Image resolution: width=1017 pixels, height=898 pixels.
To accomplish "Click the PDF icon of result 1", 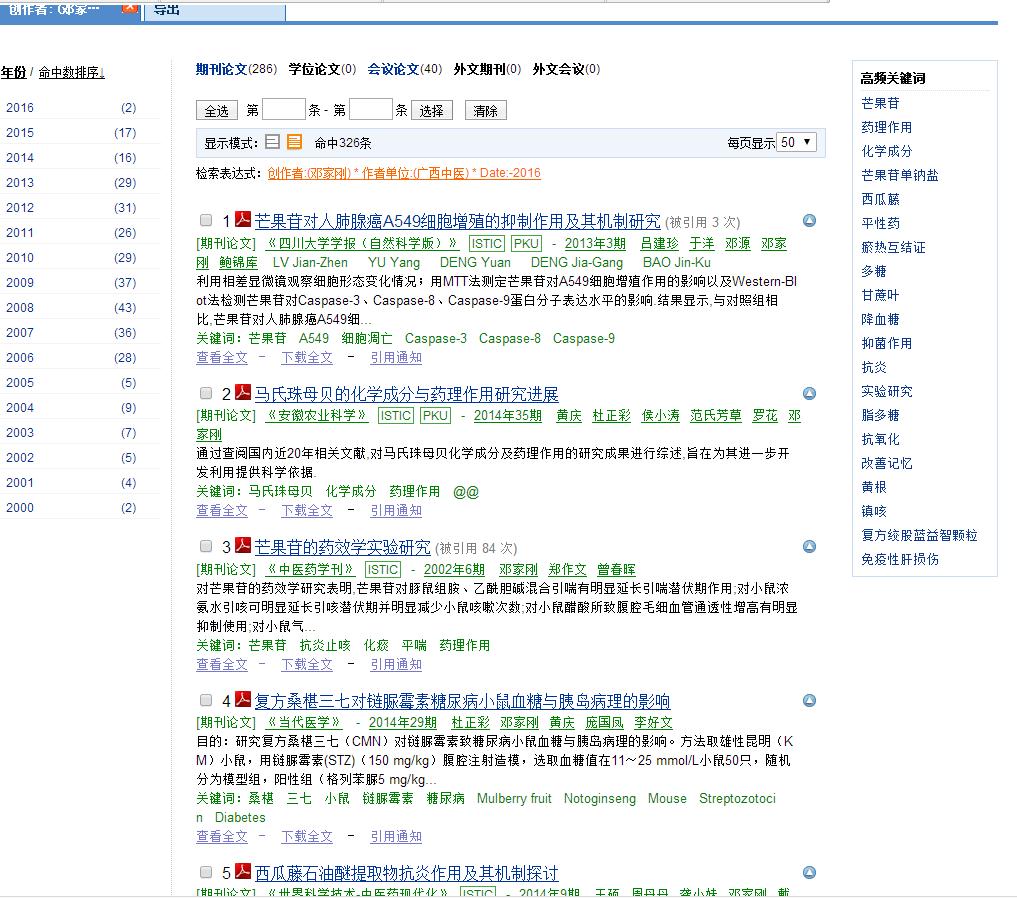I will click(243, 220).
